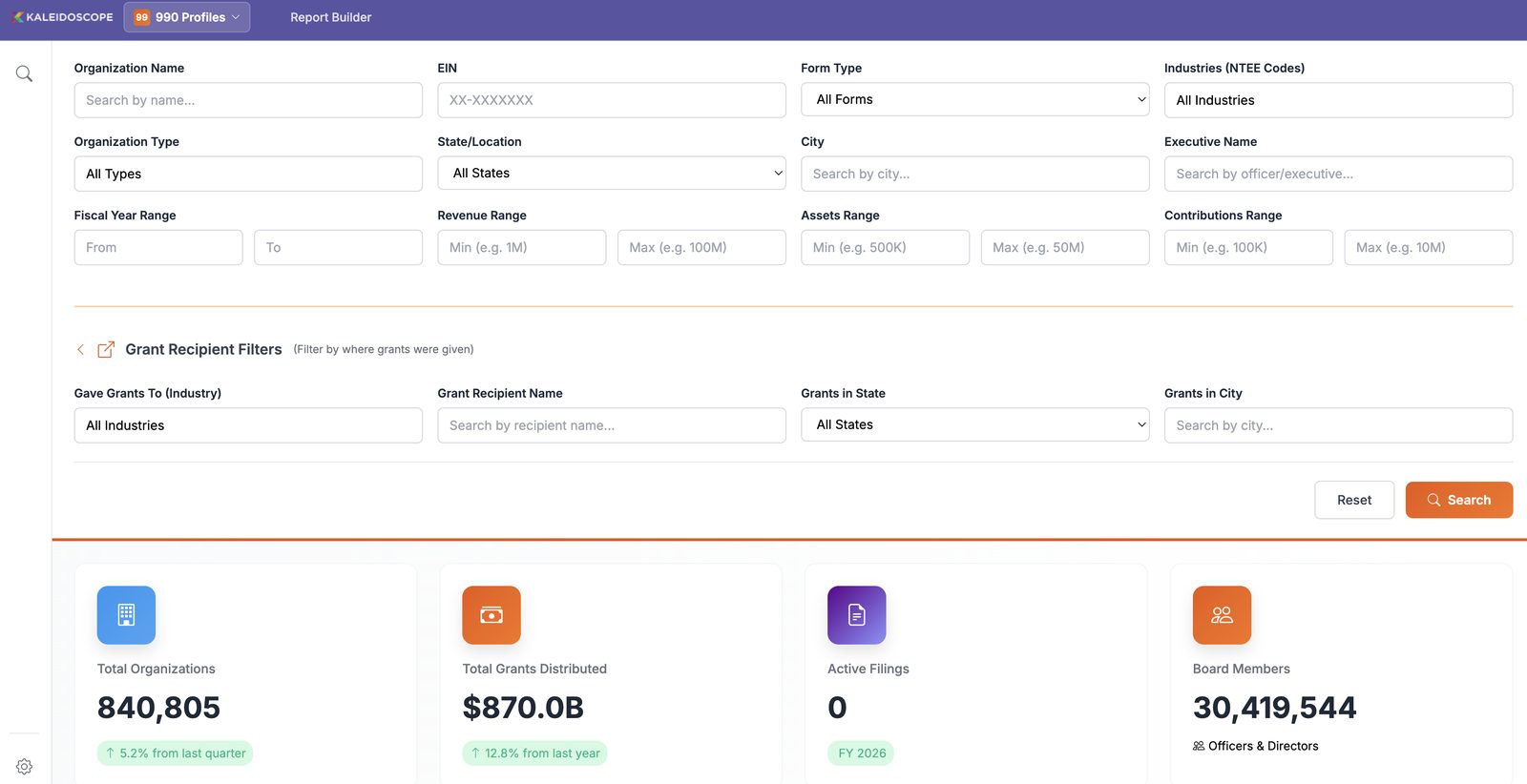Screen dimensions: 1527x784
Task: Click the $870.0B grants value
Action: pyautogui.click(x=523, y=708)
